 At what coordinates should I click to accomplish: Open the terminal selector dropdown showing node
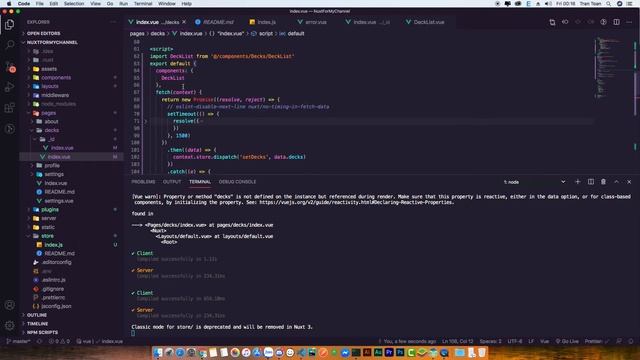coord(534,182)
